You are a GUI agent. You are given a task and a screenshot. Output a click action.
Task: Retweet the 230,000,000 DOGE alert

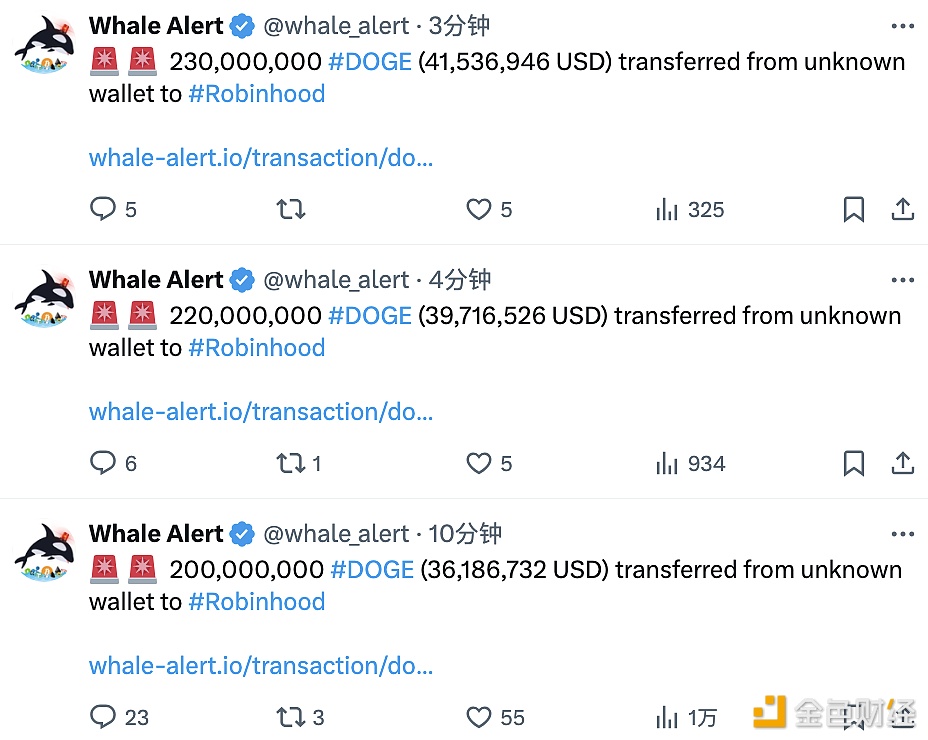[x=291, y=209]
